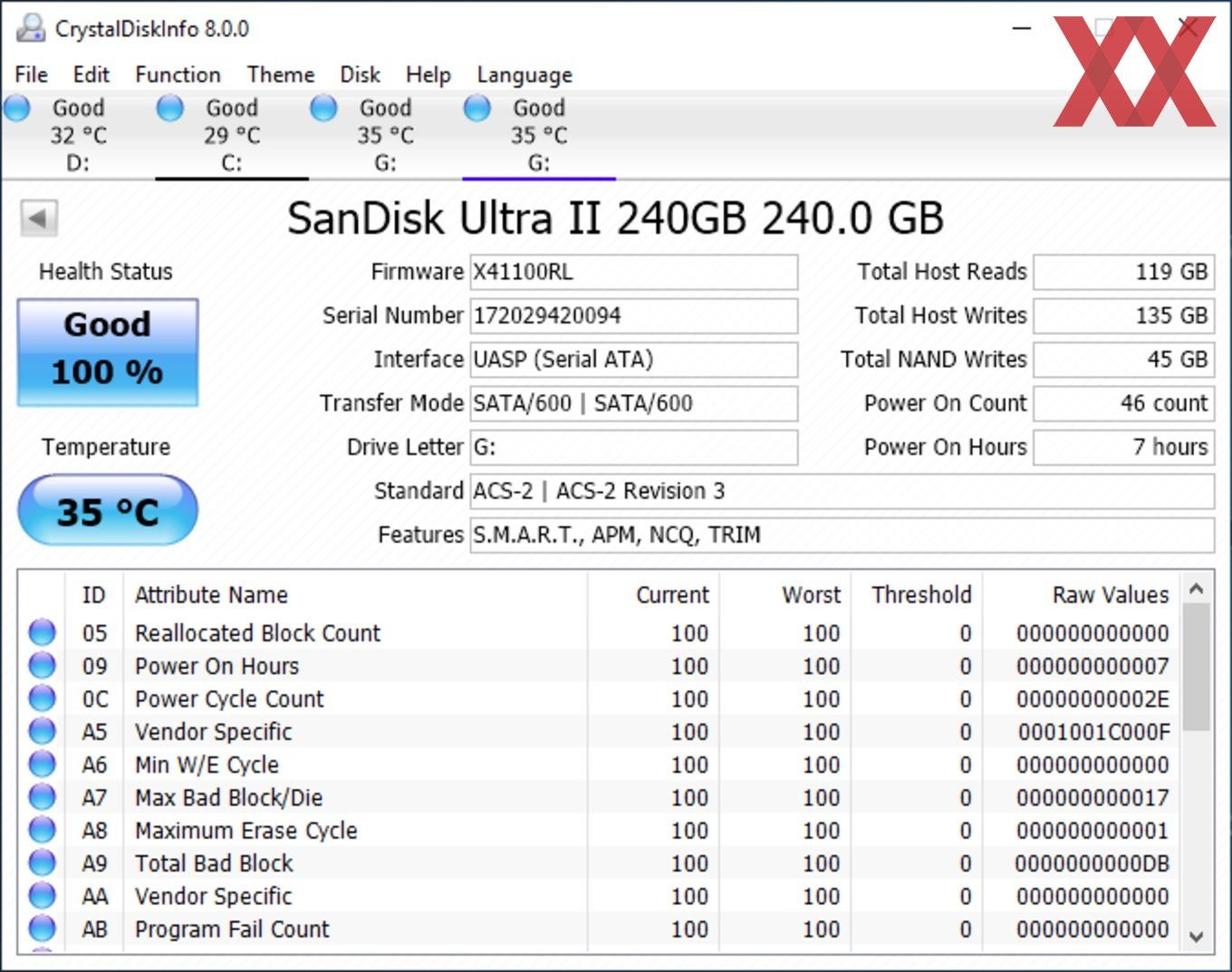Screen dimensions: 1232x972
Task: Click the Interface field UASP (Serial ATA)
Action: [x=633, y=360]
